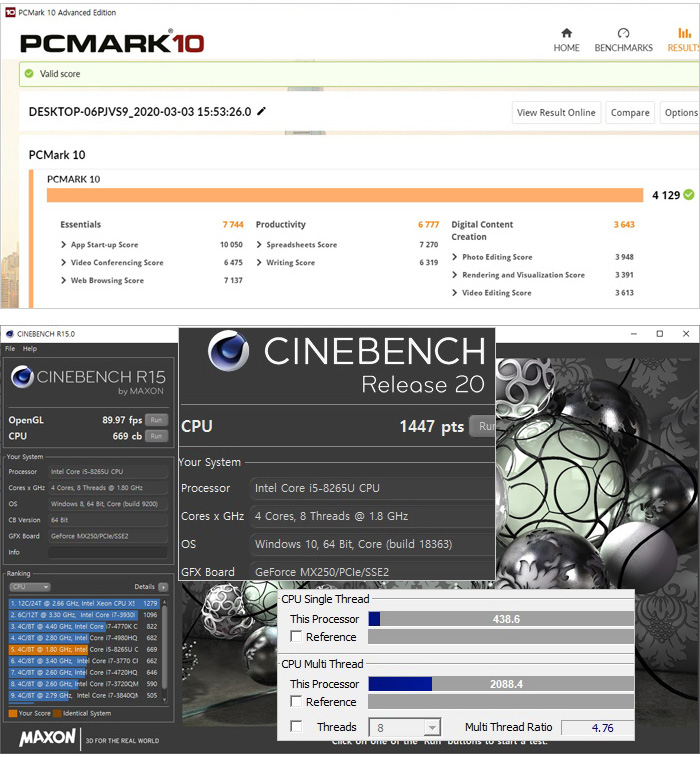
Task: Click the View Result Online button
Action: pos(556,113)
